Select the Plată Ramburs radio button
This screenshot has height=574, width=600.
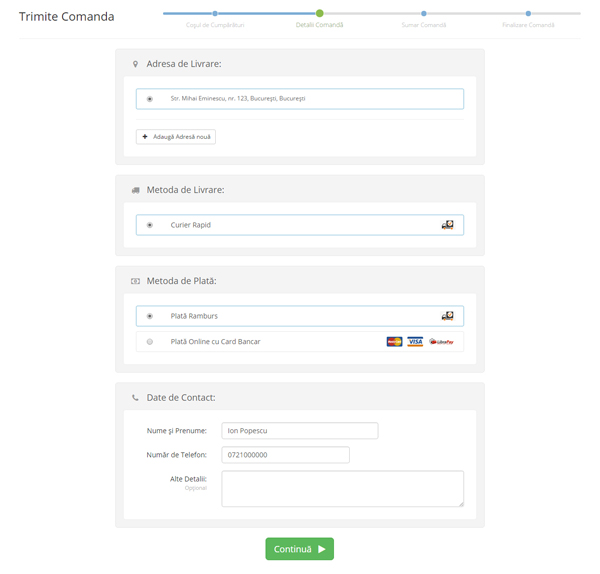coord(150,316)
